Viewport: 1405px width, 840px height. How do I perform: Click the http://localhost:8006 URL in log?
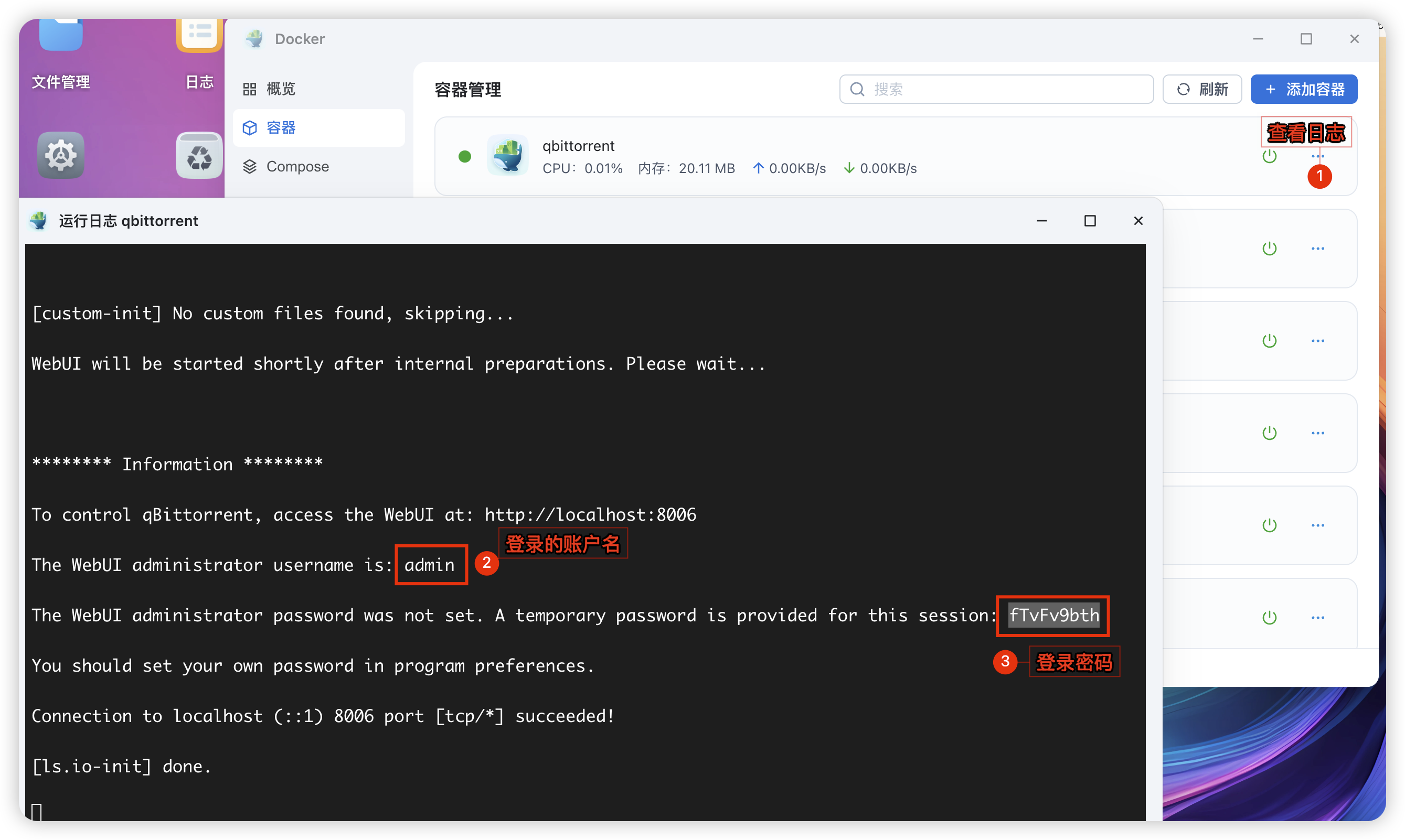coord(591,514)
